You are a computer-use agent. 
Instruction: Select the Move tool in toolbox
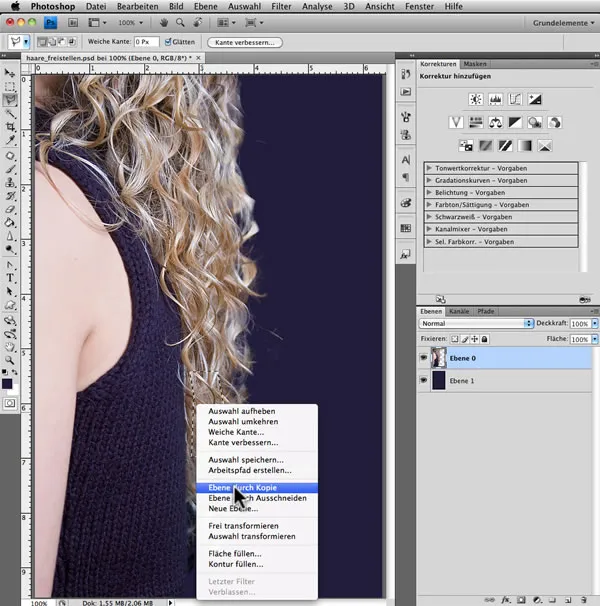pyautogui.click(x=10, y=73)
